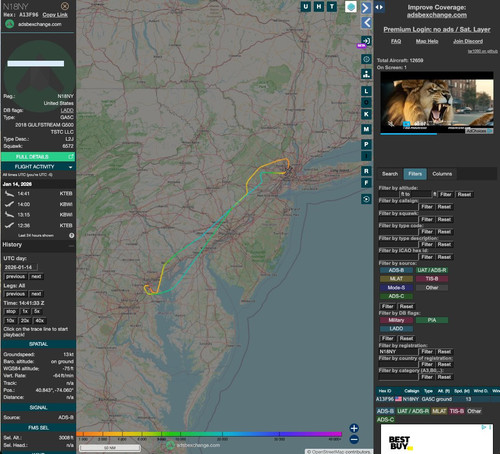Collapse the FLIGHT ACTIVITY section arrow
The width and height of the screenshot is (500, 454).
(70, 167)
